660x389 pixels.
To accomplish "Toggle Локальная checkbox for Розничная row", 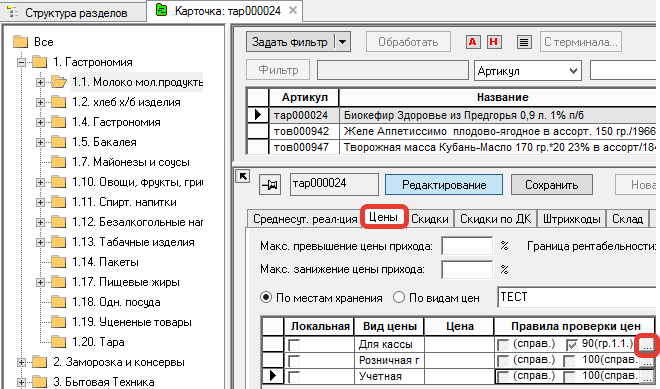I will (294, 361).
